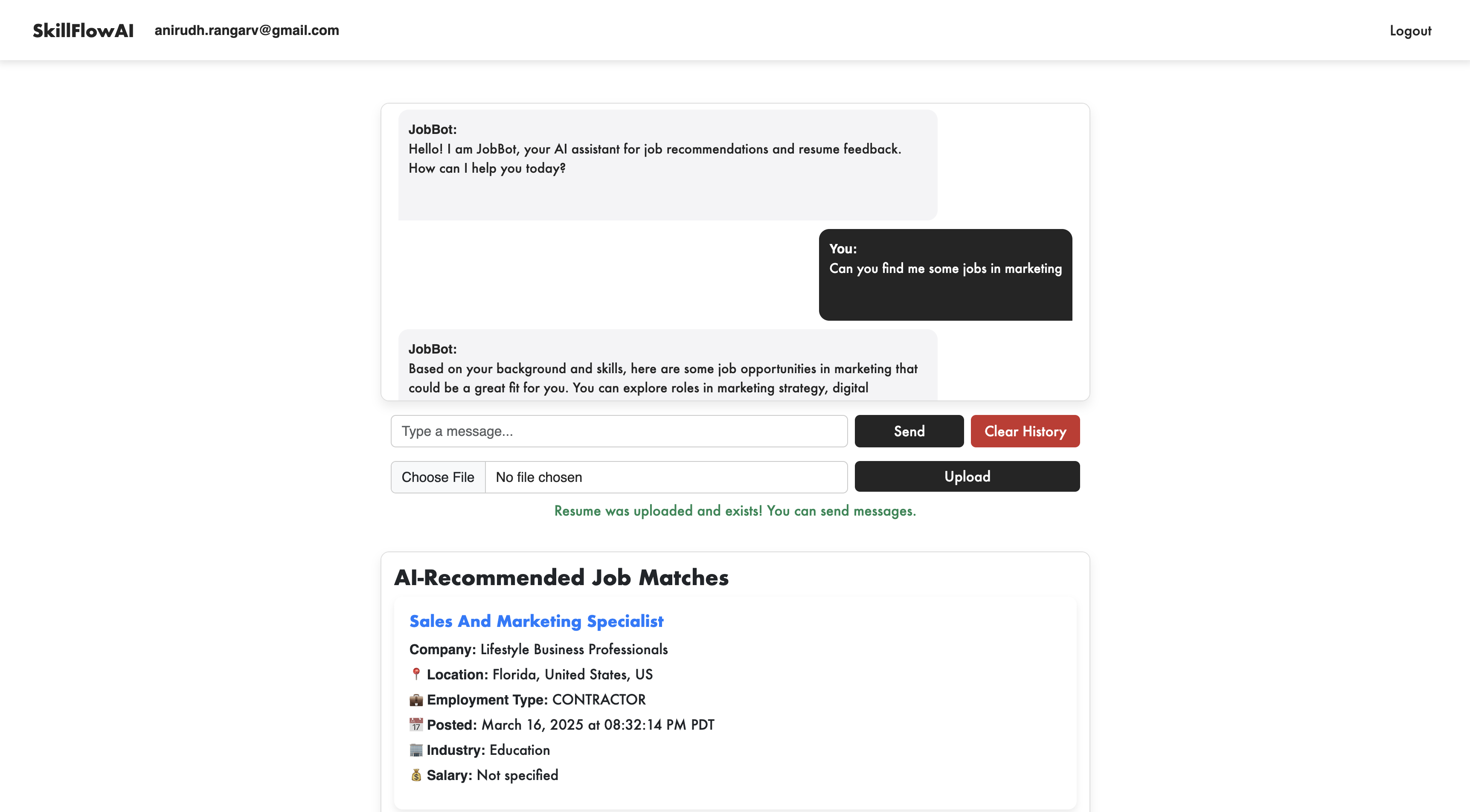Click Clear History button
This screenshot has height=812, width=1470.
(x=1025, y=431)
